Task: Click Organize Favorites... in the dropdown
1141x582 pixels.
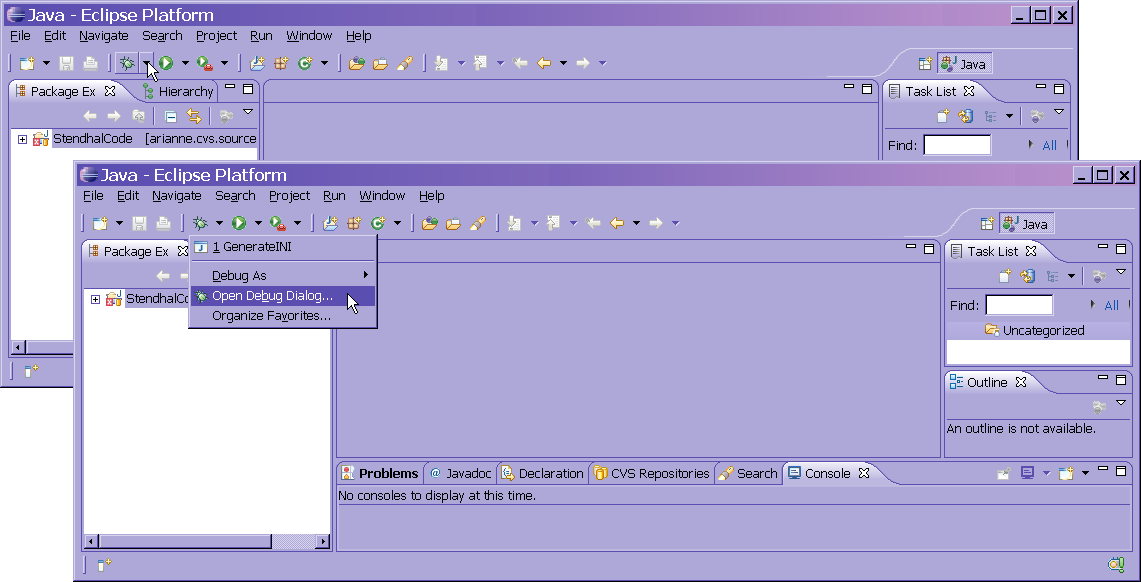Action: [271, 316]
